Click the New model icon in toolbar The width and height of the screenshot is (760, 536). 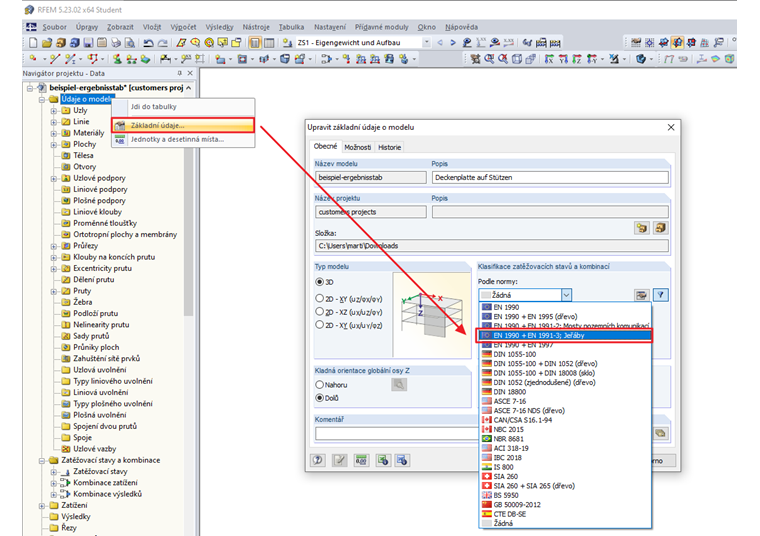(x=33, y=43)
